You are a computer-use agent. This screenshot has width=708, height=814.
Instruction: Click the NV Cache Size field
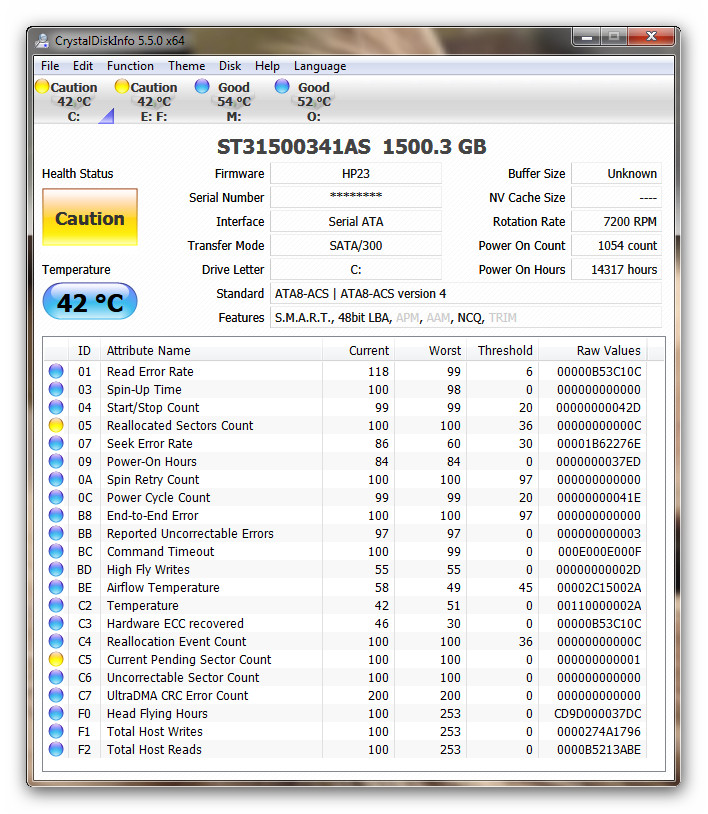click(616, 197)
